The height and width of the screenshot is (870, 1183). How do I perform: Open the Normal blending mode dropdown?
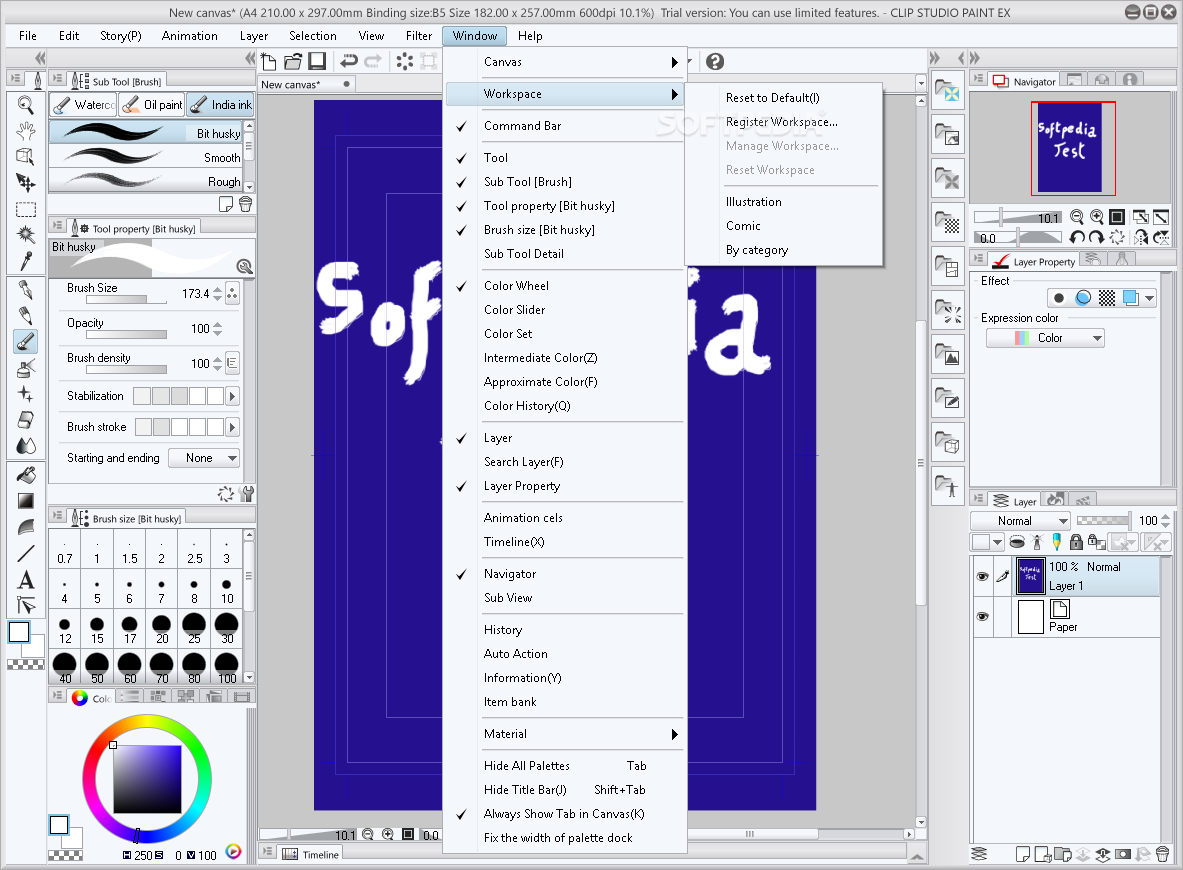(1021, 521)
